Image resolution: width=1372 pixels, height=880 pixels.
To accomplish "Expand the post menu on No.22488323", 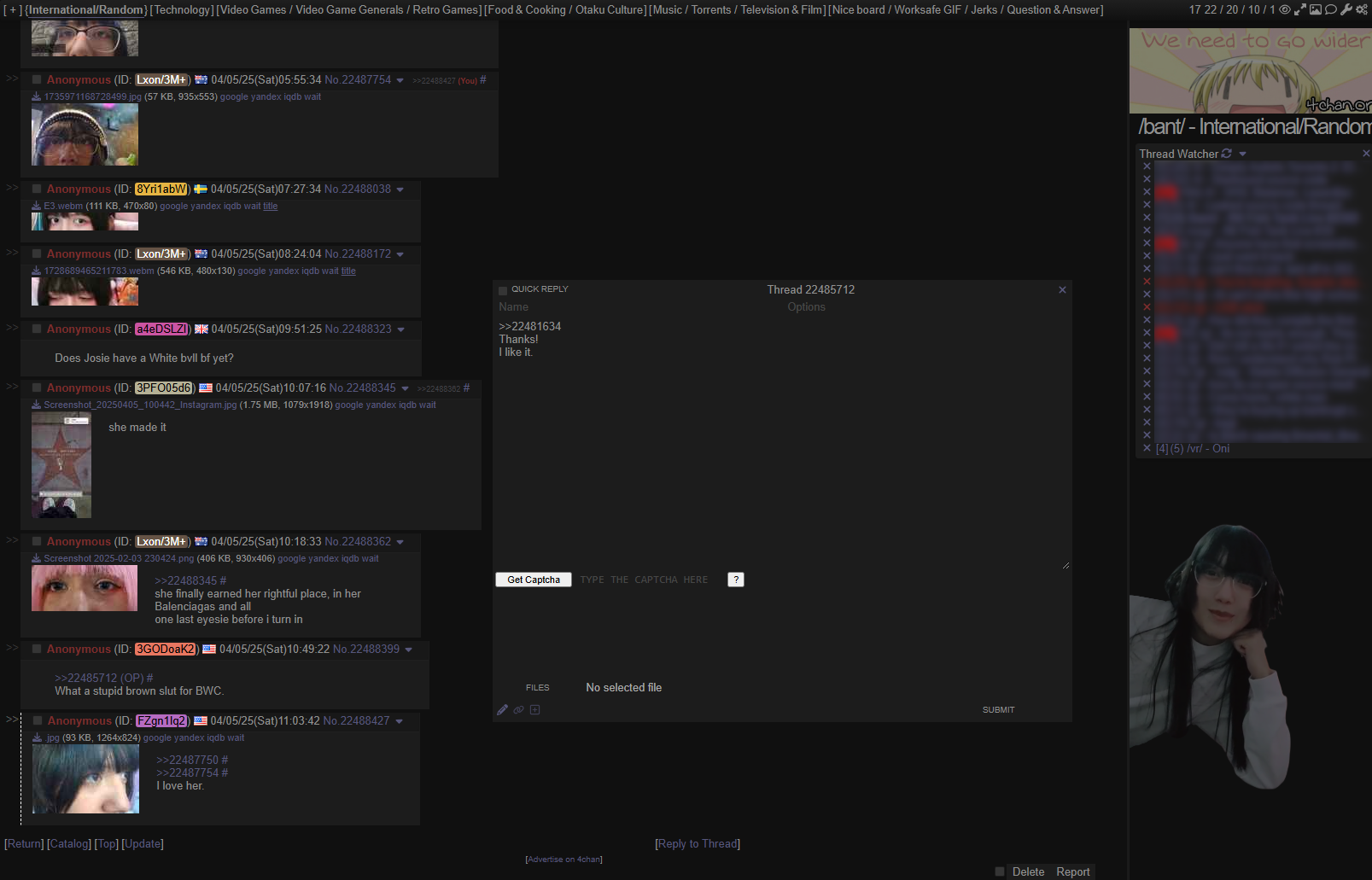I will coord(400,329).
